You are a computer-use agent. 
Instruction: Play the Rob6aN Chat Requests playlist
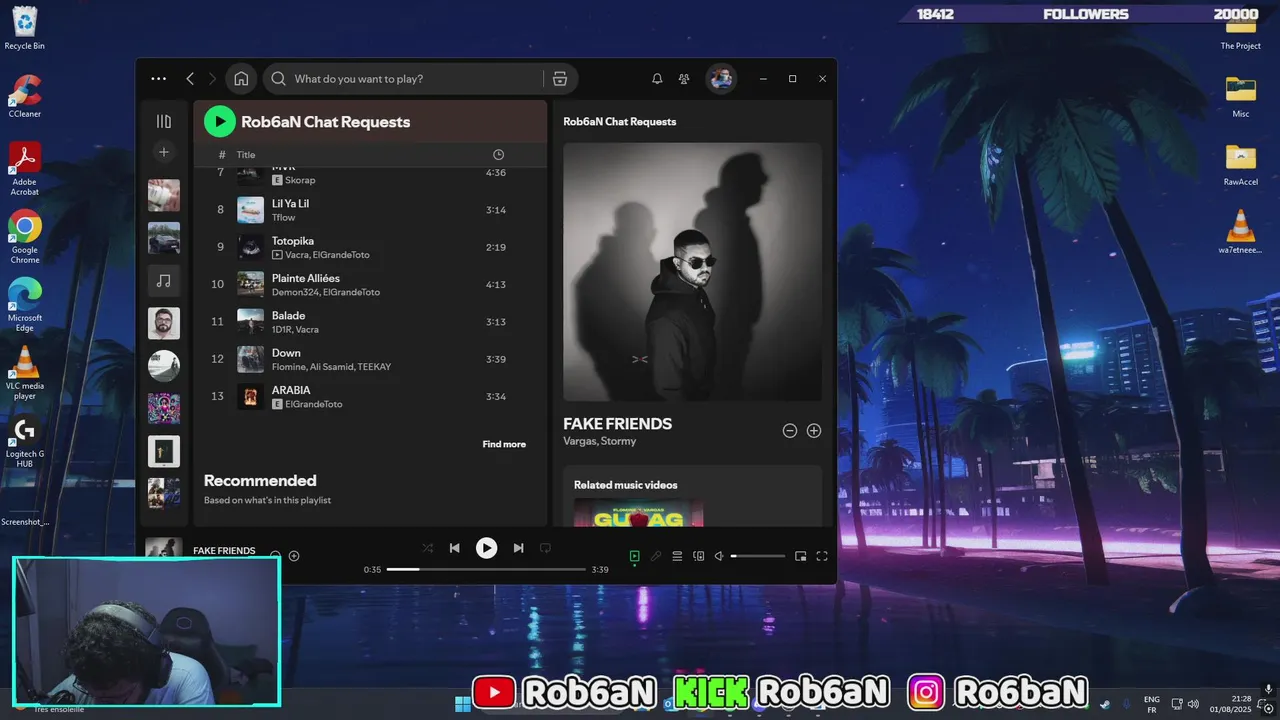[219, 122]
